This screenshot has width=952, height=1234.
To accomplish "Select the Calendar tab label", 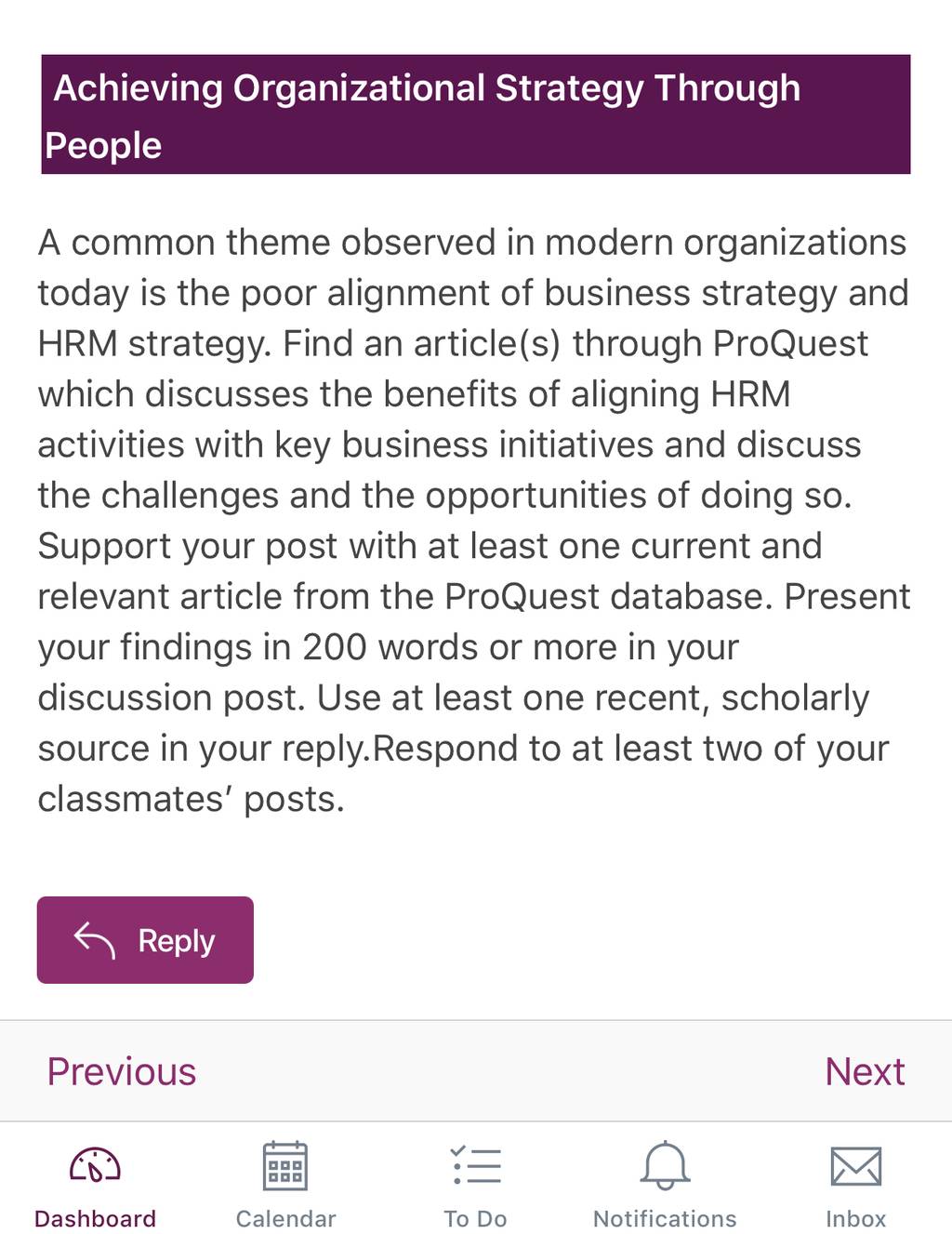I will click(x=285, y=1218).
